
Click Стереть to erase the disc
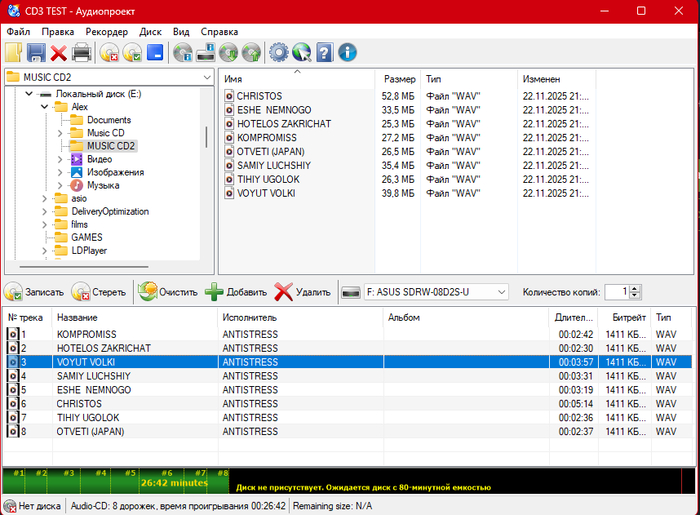click(98, 292)
